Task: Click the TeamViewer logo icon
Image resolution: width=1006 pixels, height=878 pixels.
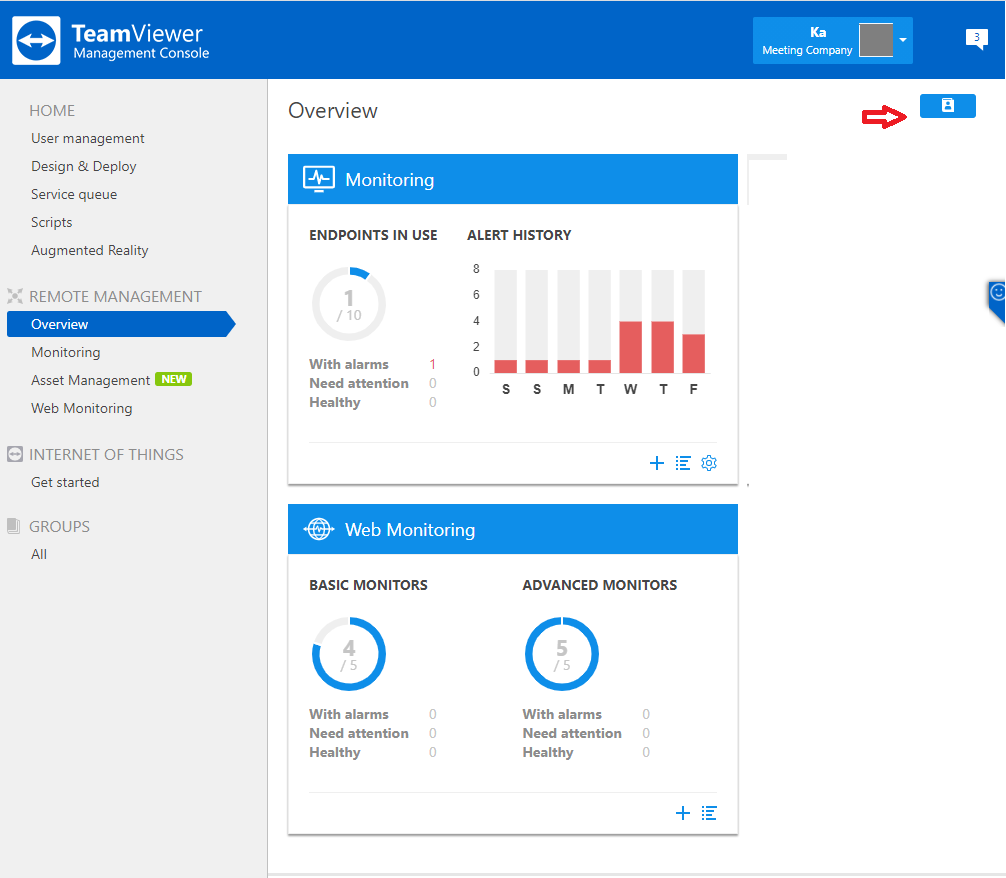Action: click(x=37, y=40)
